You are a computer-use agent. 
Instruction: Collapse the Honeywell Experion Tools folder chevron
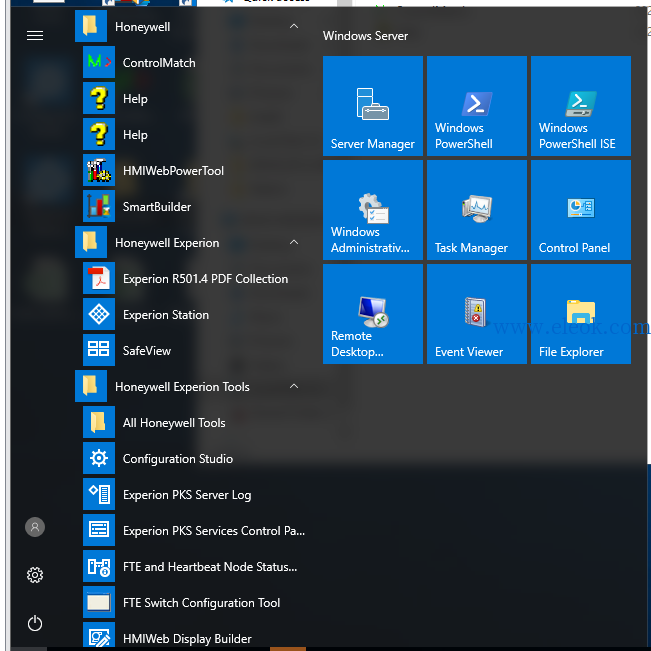click(x=294, y=386)
